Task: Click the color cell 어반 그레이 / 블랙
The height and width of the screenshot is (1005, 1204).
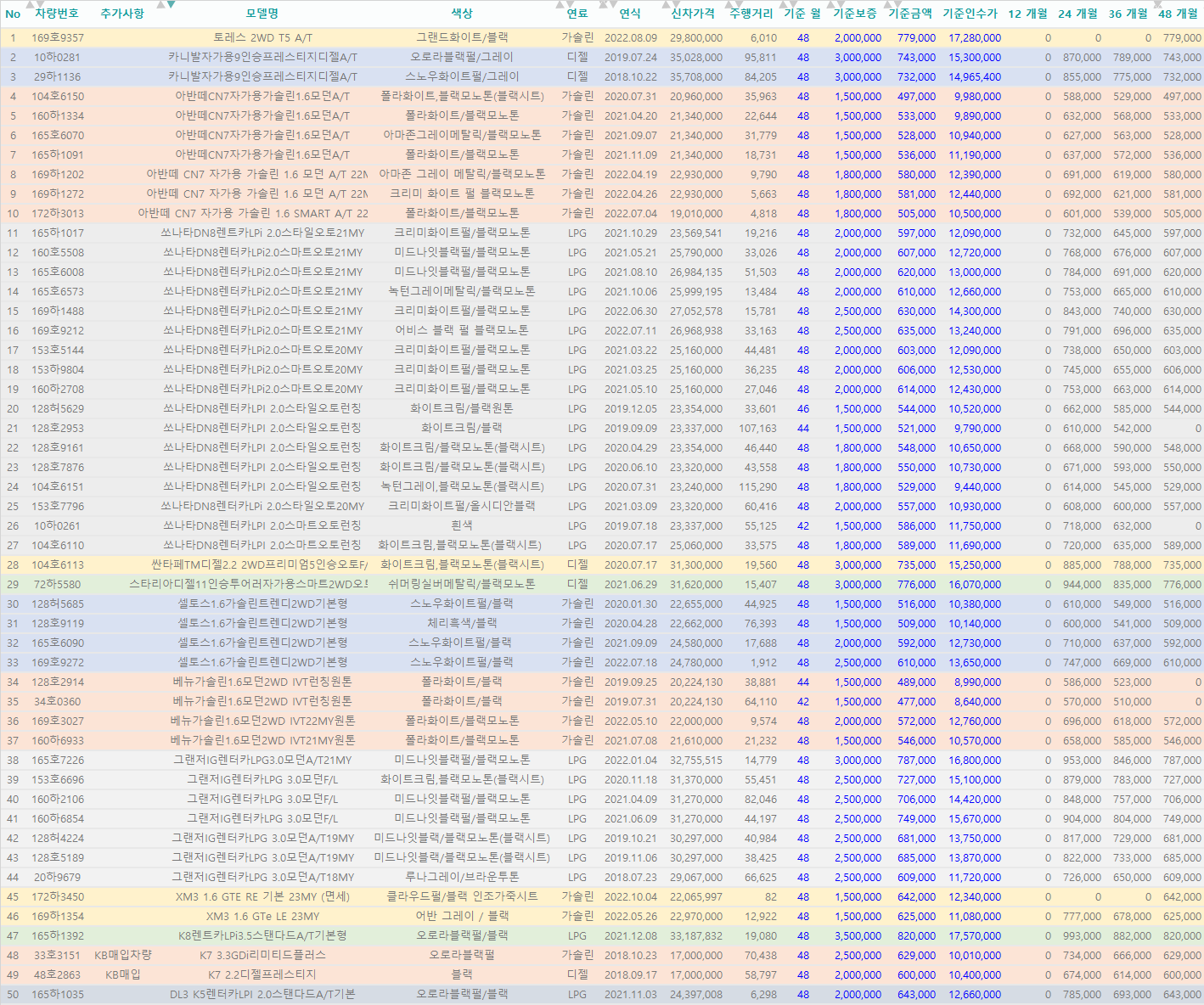Action: [462, 917]
